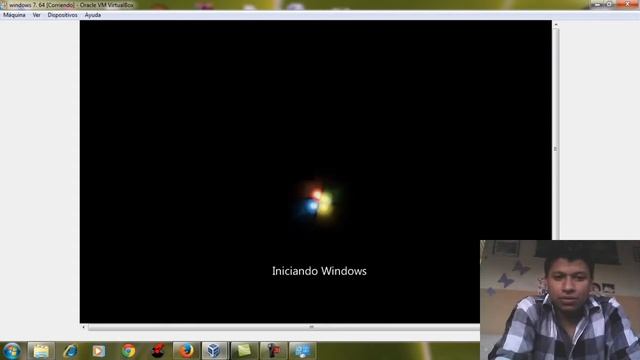Click the webcam overlay video
Viewport: 640px width, 360px height.
pos(560,300)
